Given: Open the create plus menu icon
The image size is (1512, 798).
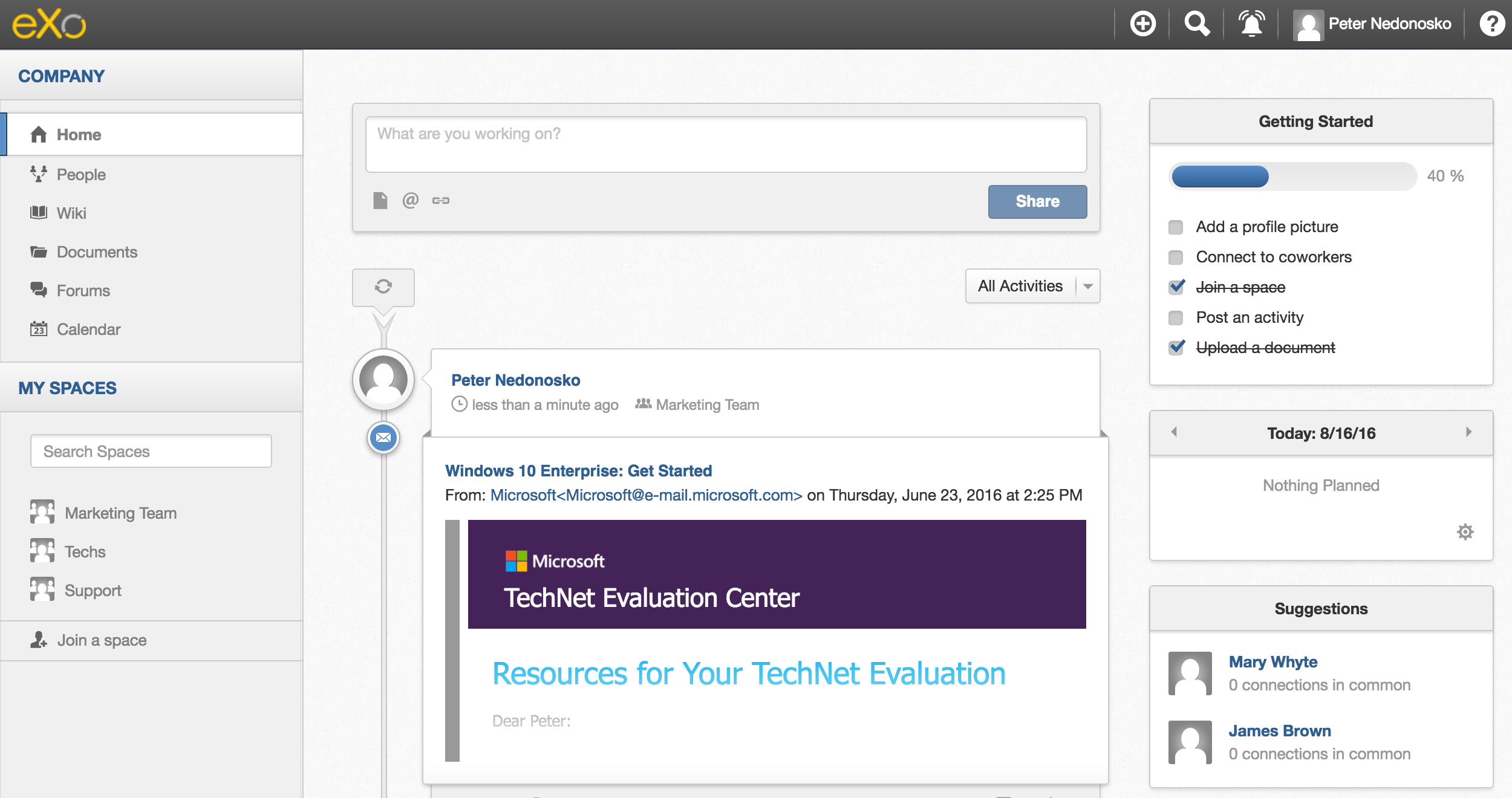Looking at the screenshot, I should [x=1142, y=24].
